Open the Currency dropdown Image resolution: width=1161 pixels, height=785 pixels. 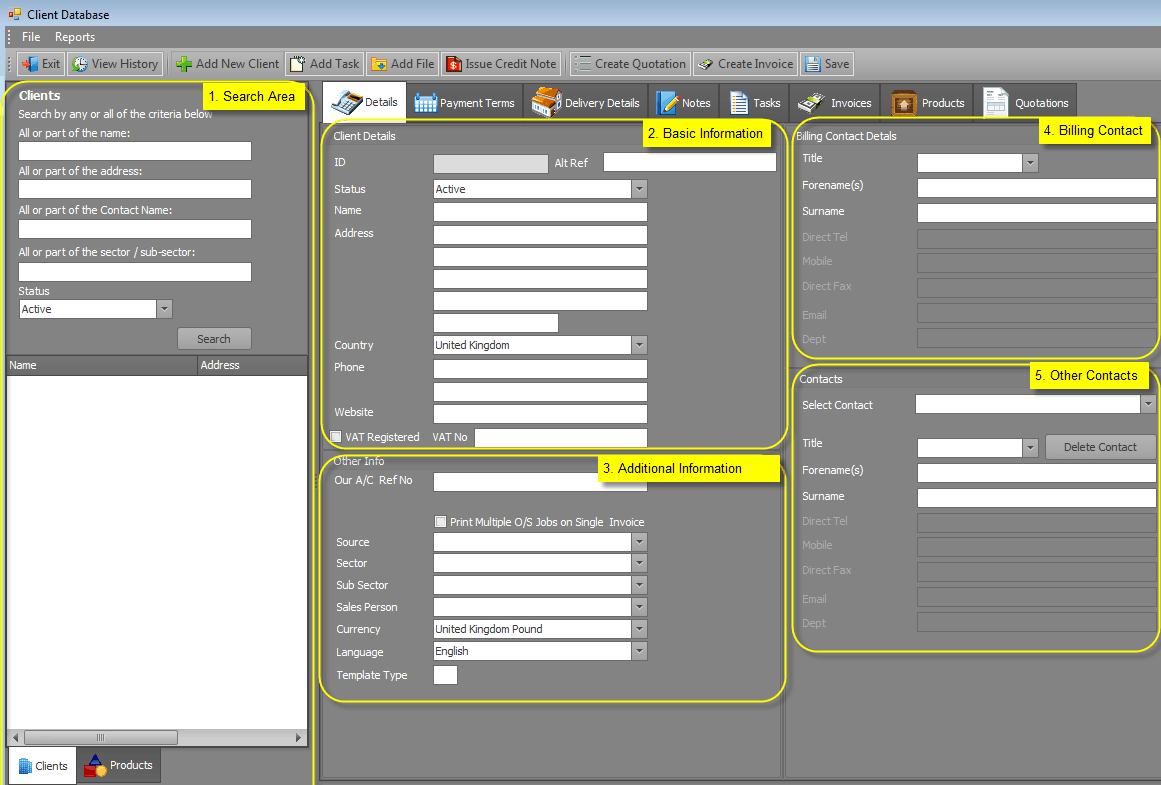(638, 629)
